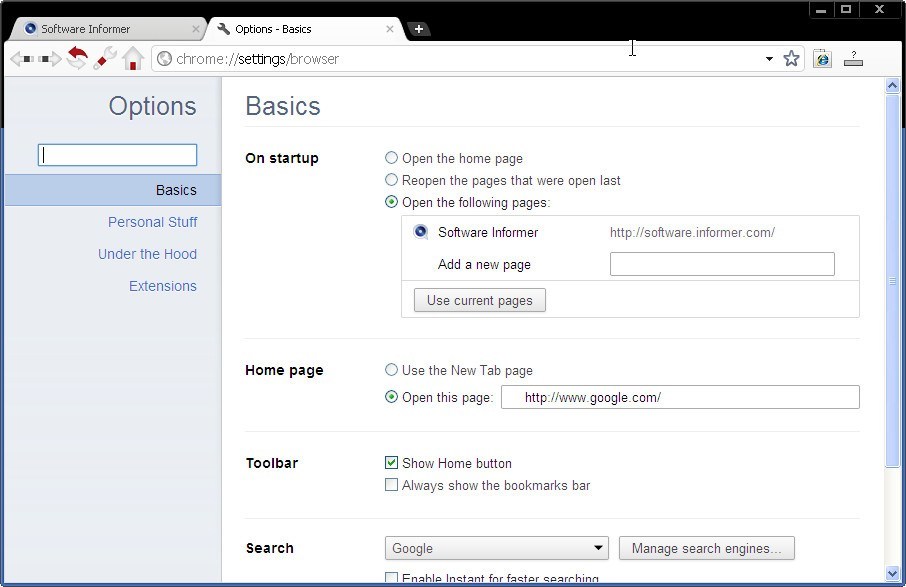The height and width of the screenshot is (587, 906).
Task: Uncheck Show Home button checkbox
Action: [x=391, y=462]
